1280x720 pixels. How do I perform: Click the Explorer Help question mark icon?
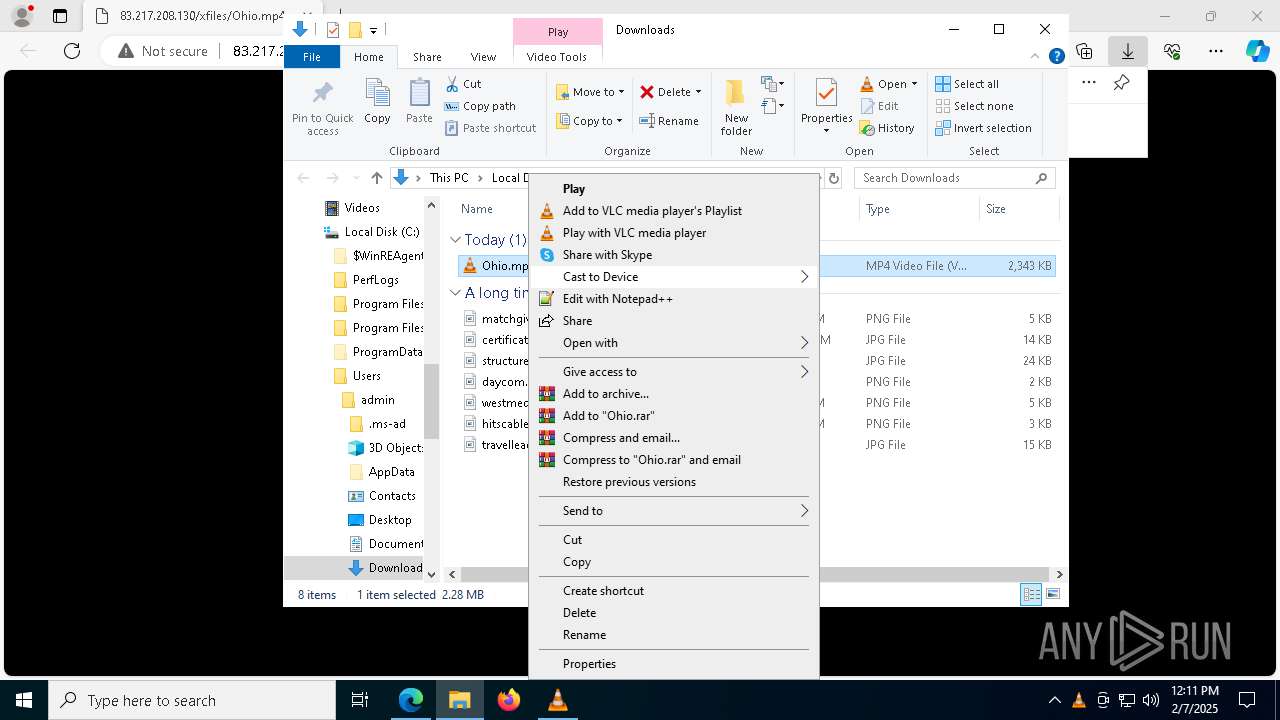pos(1056,57)
